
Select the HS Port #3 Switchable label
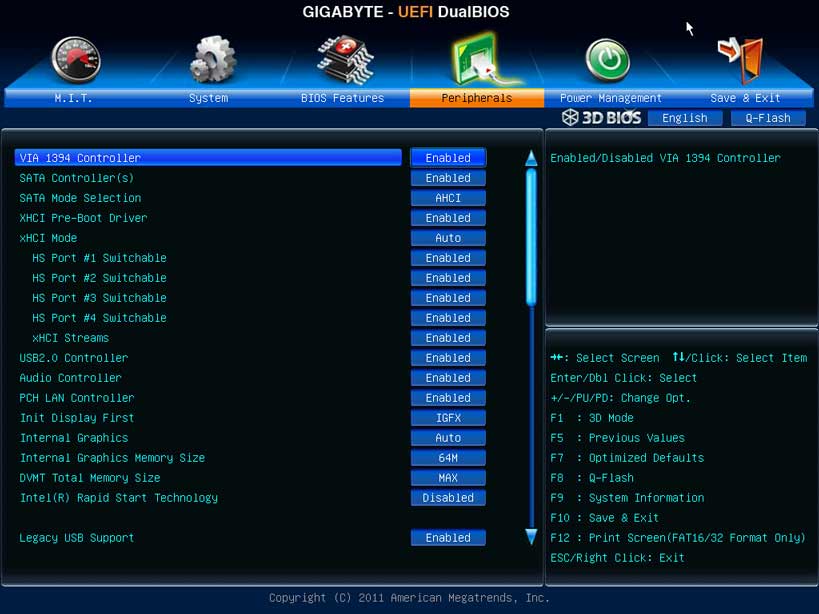(x=99, y=298)
